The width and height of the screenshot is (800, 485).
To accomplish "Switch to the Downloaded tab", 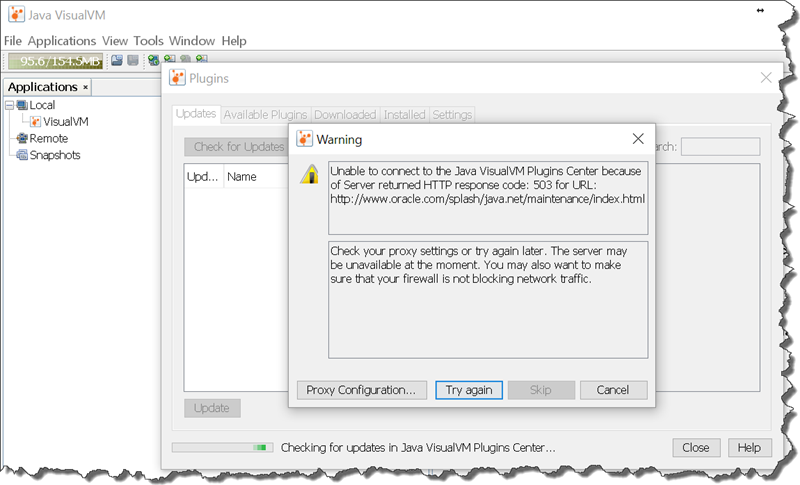I will pos(345,115).
